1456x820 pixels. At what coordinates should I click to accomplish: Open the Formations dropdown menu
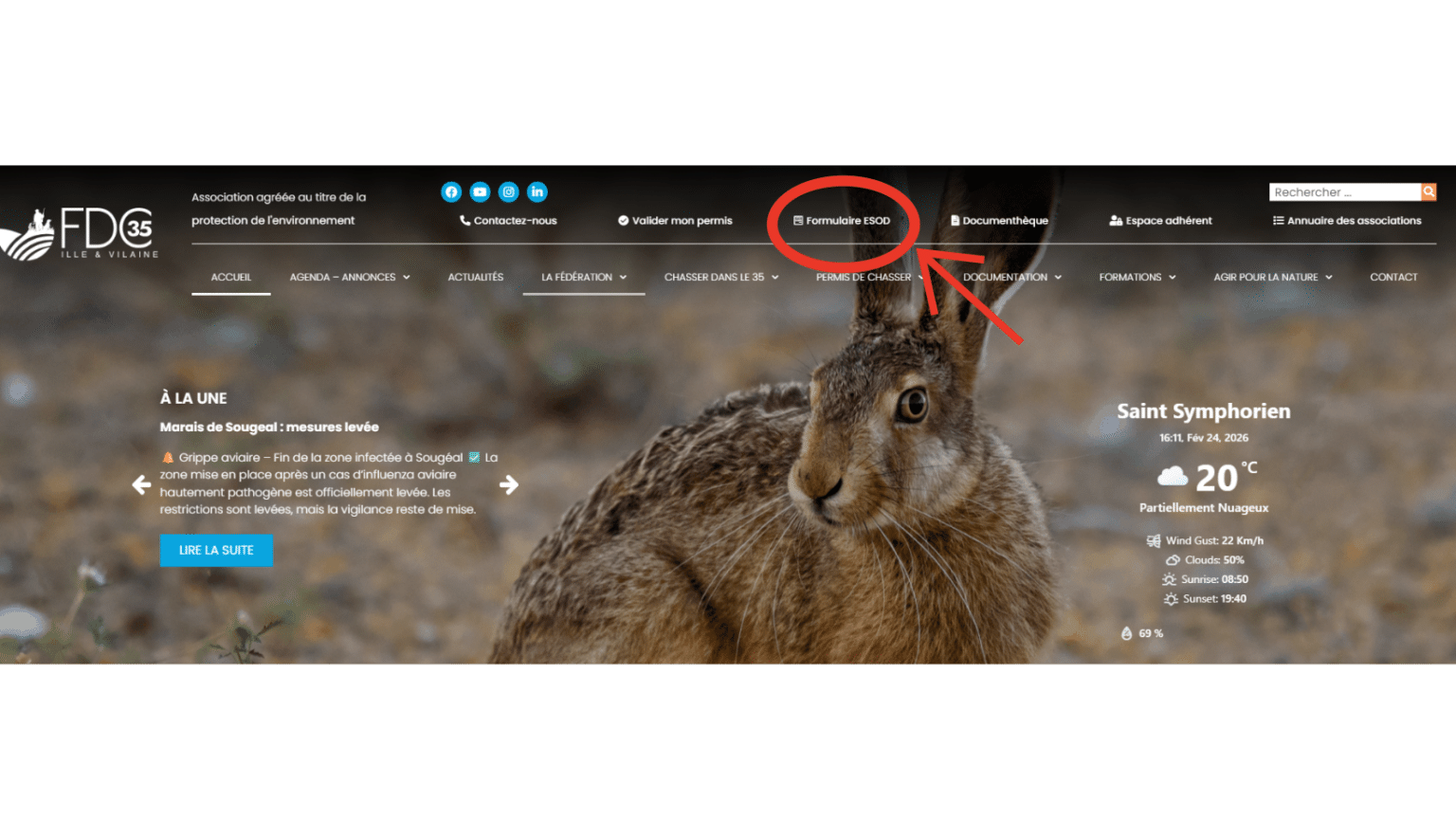[1137, 278]
